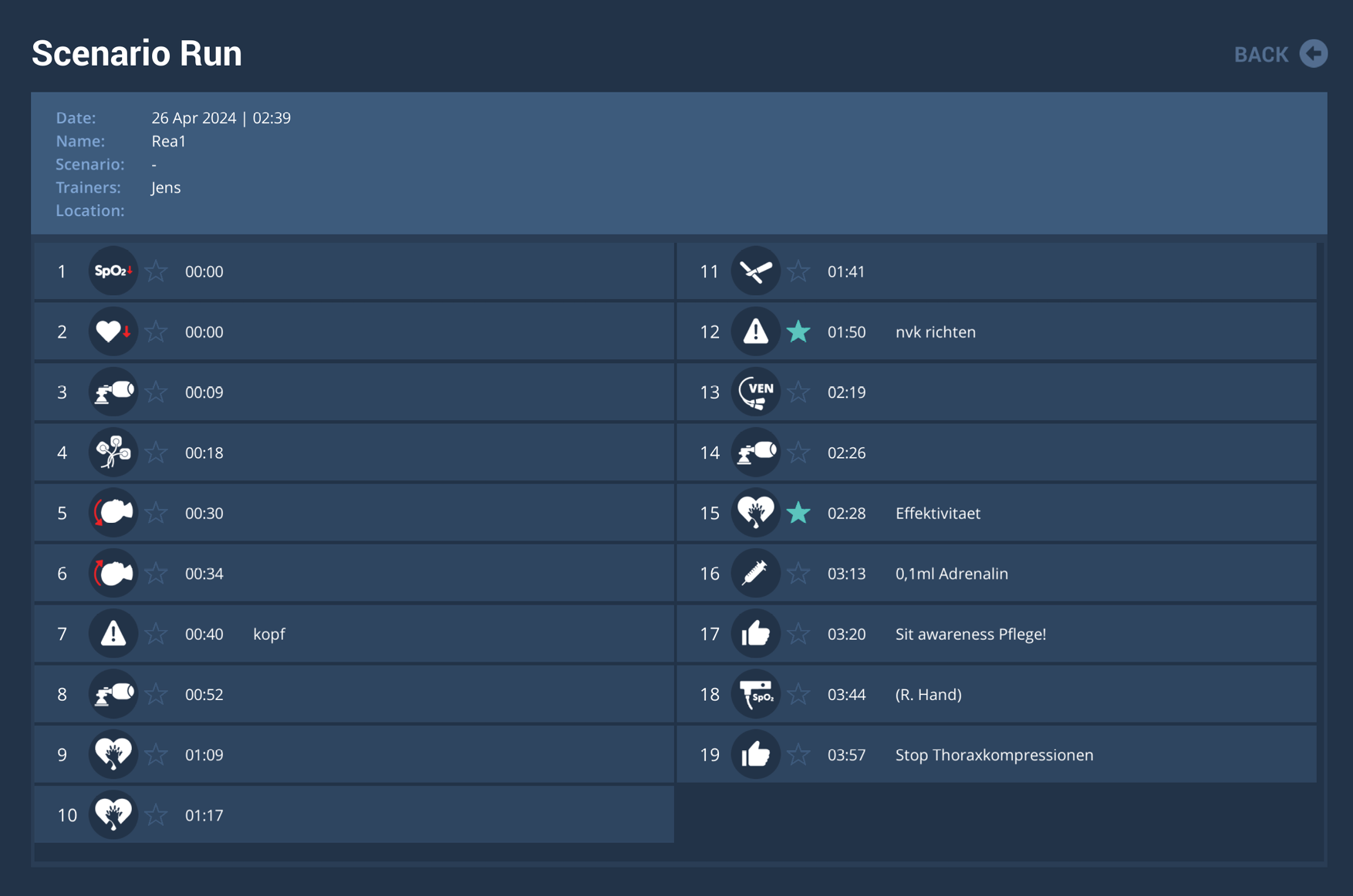The image size is (1353, 896).
Task: Select the 02:26 timestamp in row 14
Action: [846, 453]
